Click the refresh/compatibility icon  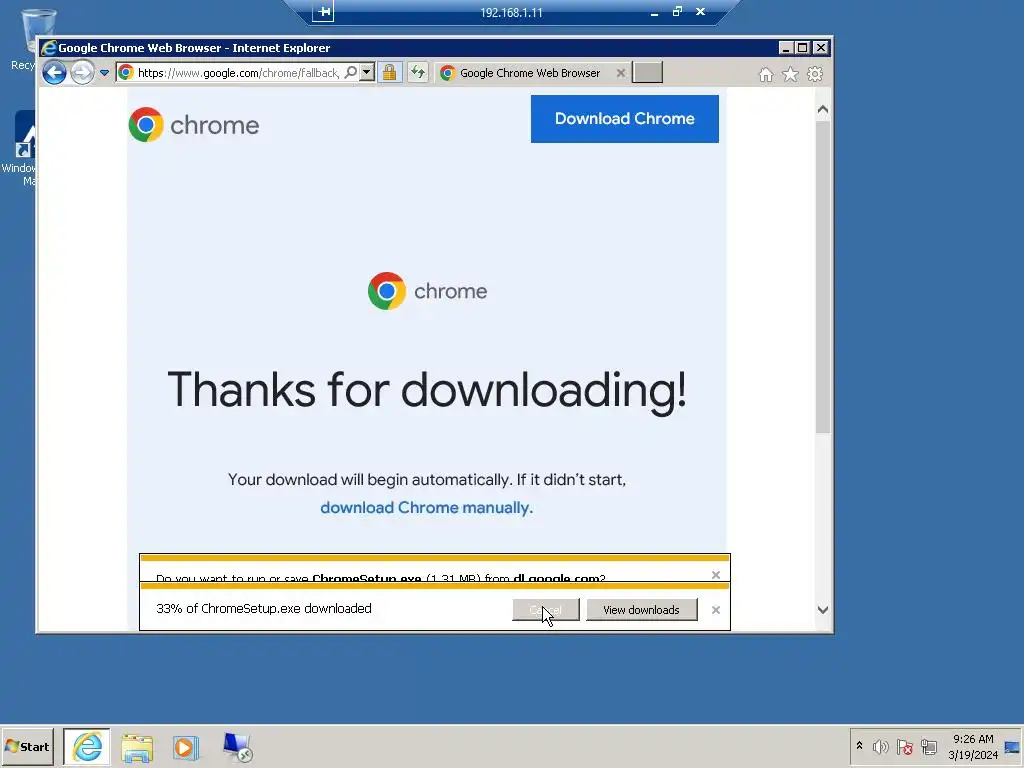point(418,72)
